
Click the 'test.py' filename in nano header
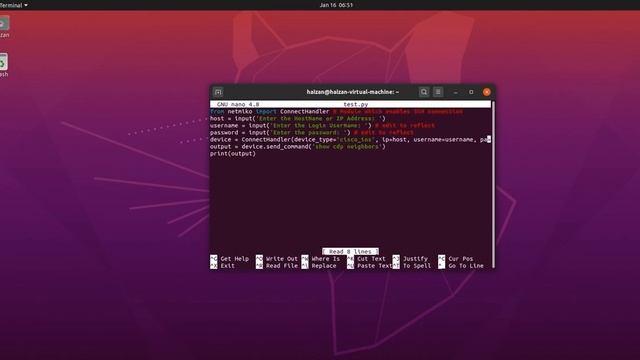[356, 104]
